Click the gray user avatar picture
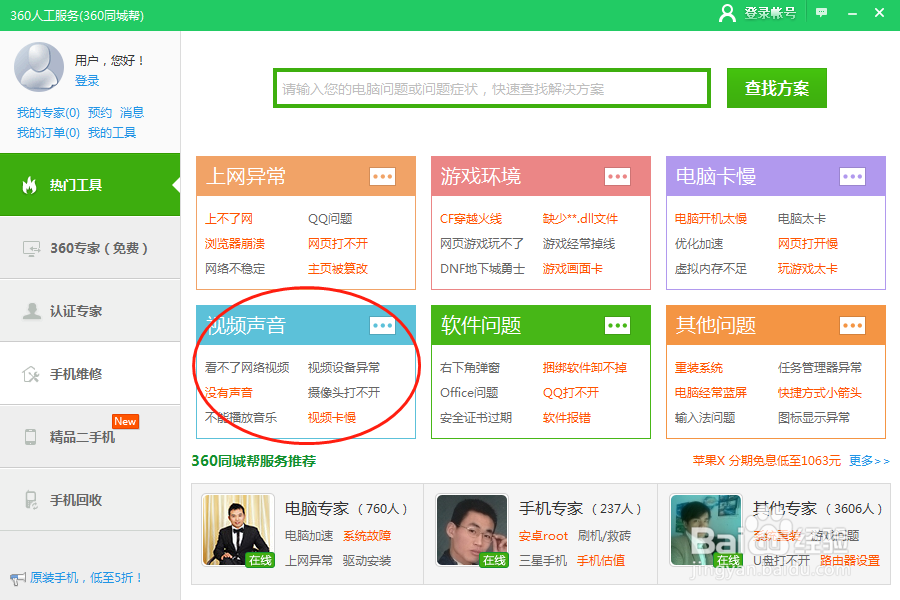The image size is (900, 600). point(39,67)
